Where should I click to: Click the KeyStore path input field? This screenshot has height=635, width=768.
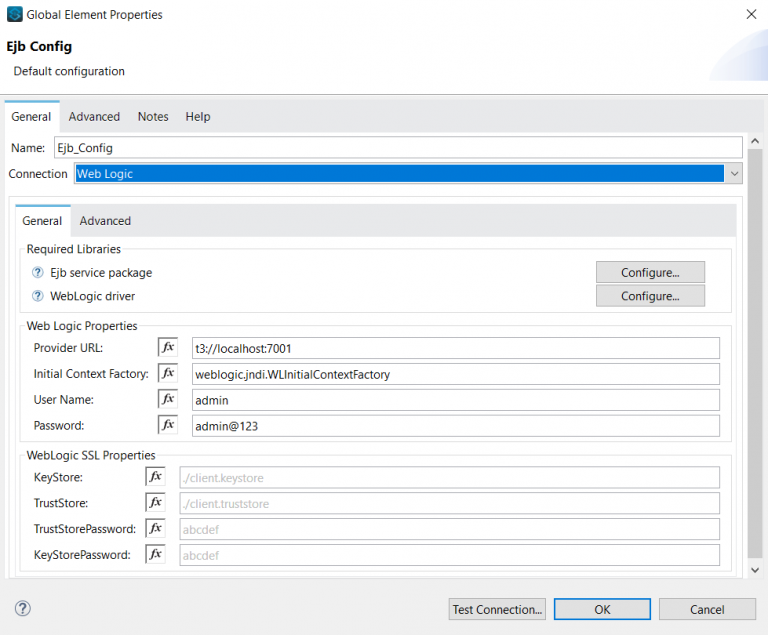449,477
